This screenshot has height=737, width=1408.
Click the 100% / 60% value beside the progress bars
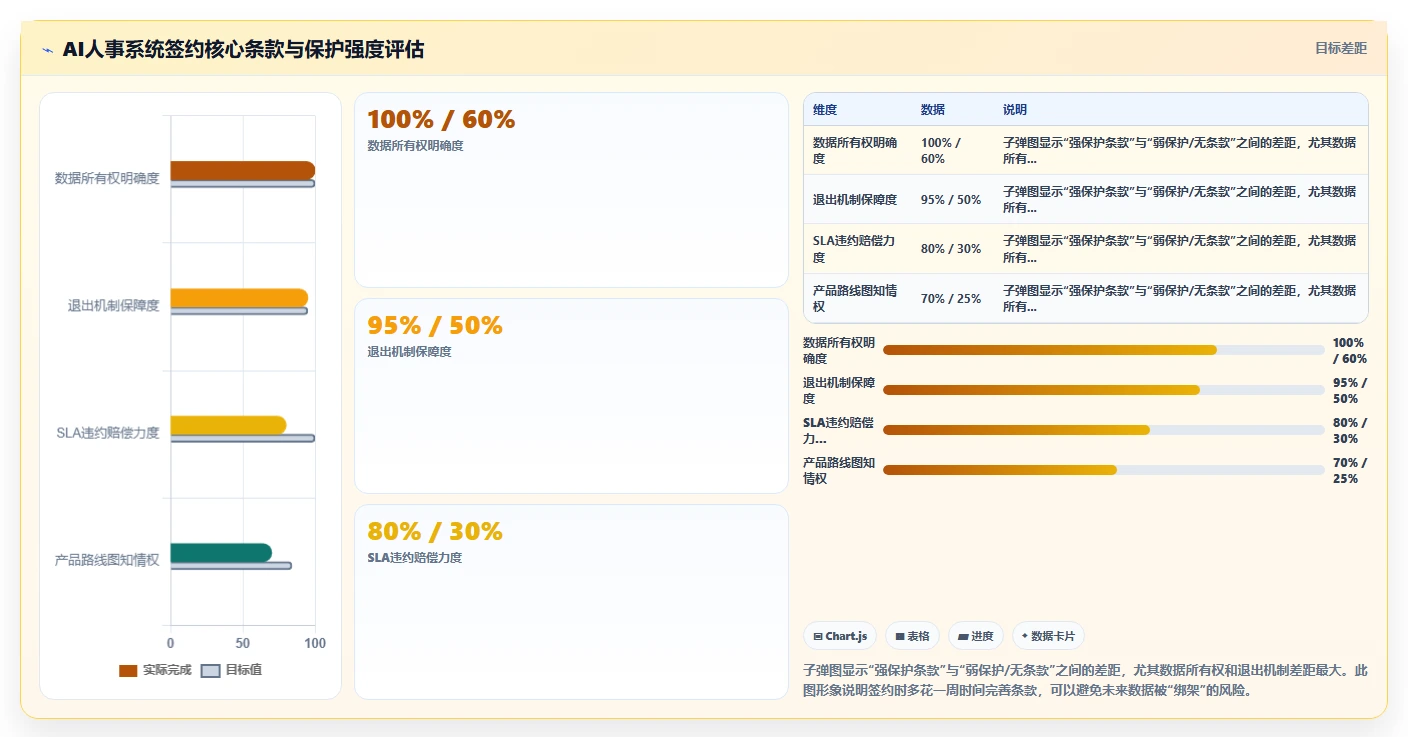(x=1350, y=351)
